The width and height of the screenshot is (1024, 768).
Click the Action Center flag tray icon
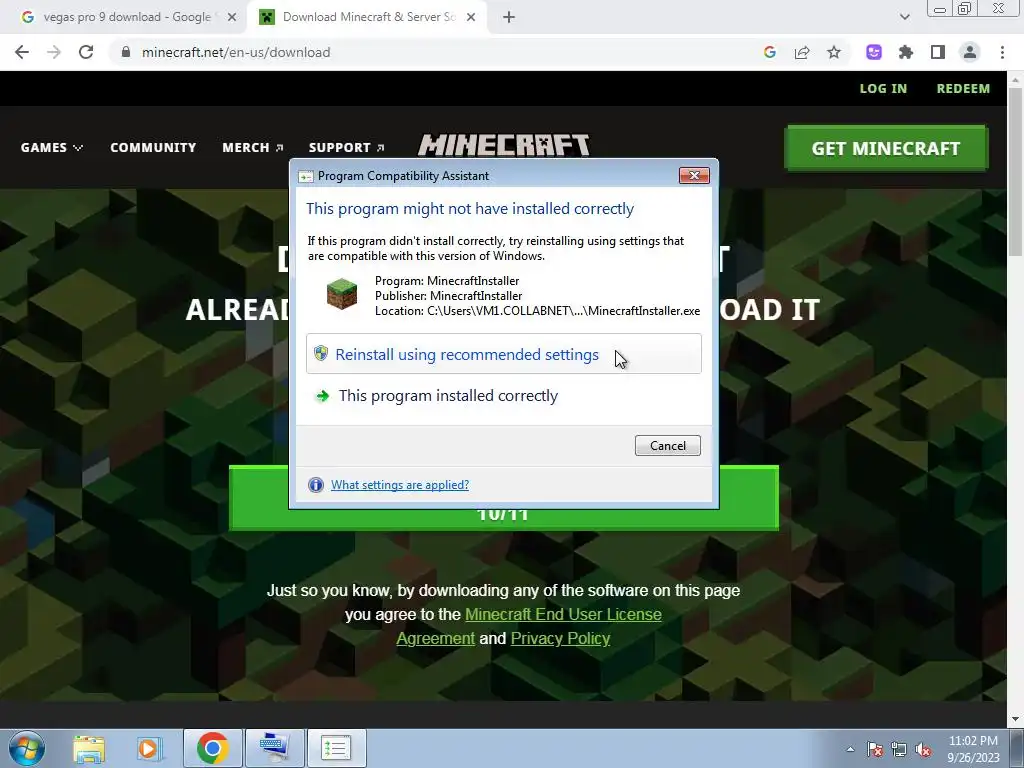[x=874, y=749]
